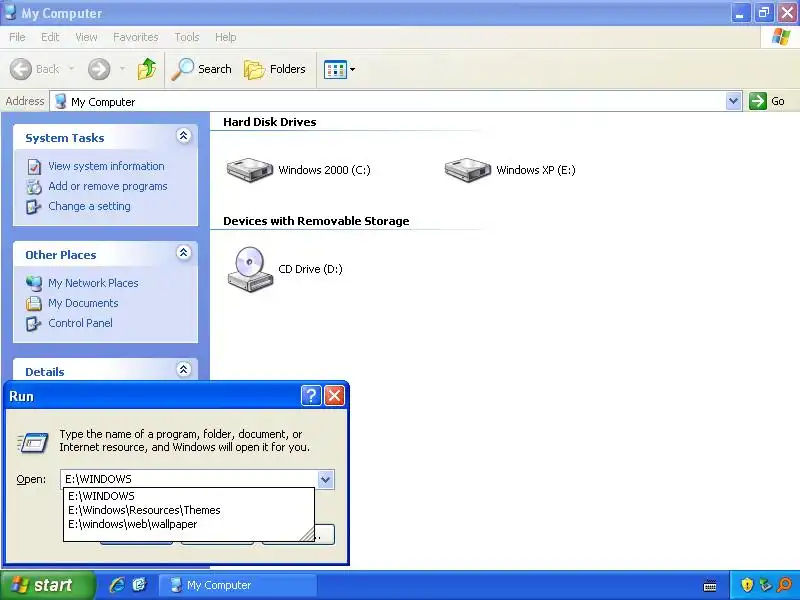
Task: Click the Back toolbar button
Action: 35,69
